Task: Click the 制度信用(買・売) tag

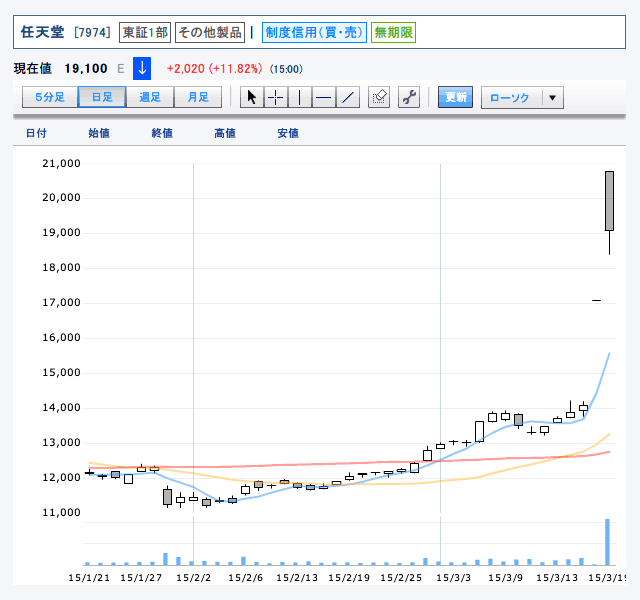Action: (x=314, y=32)
